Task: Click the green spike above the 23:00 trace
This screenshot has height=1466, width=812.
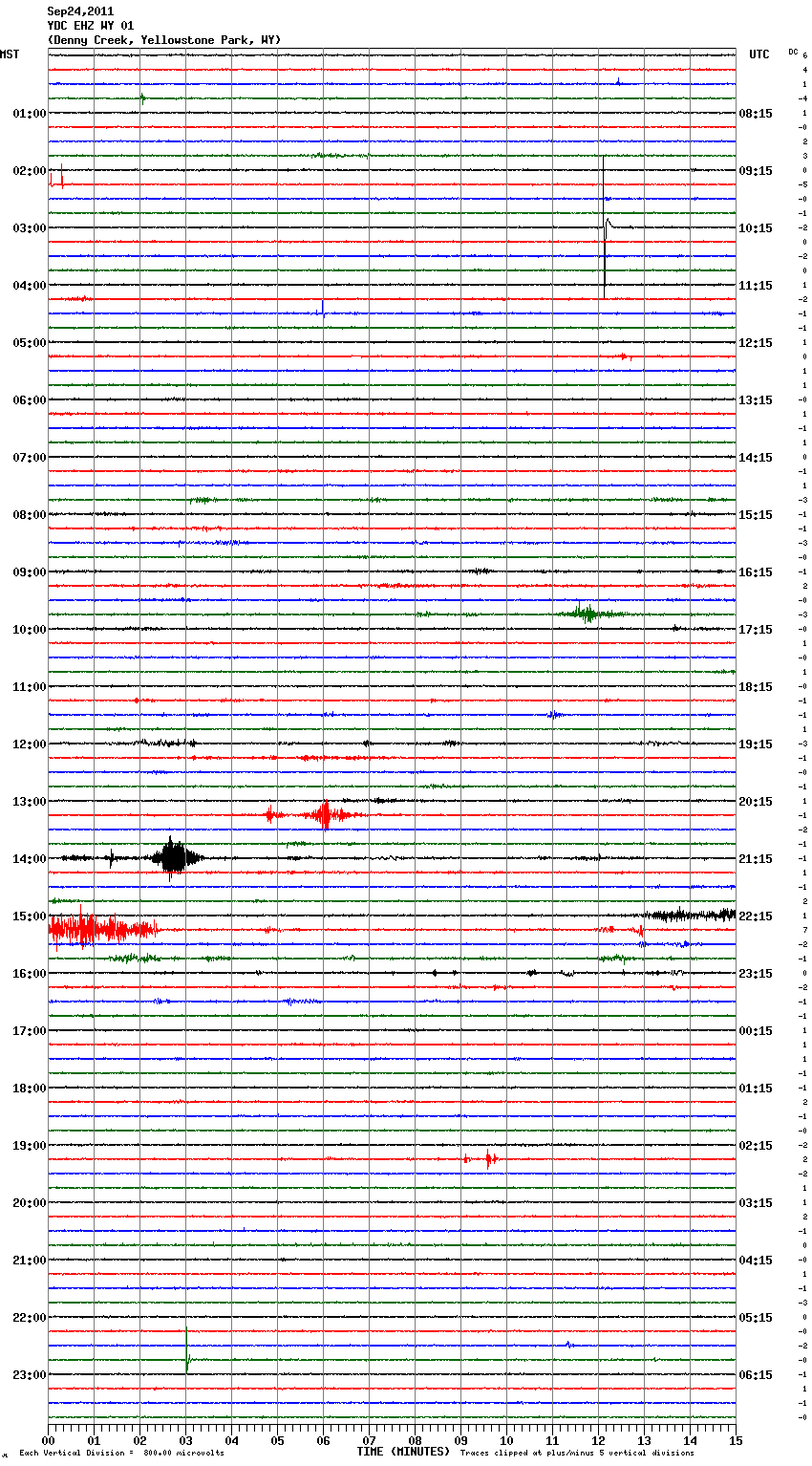Action: (x=187, y=1352)
